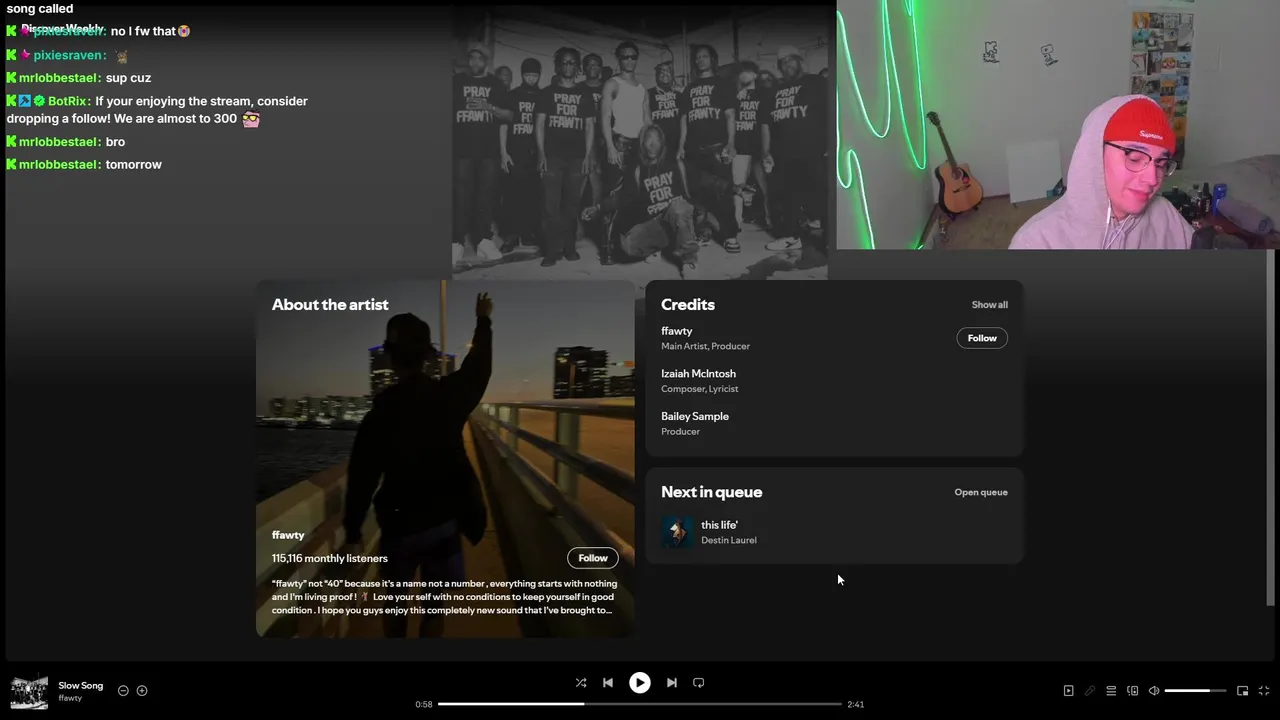
Task: Click the ffawty artist bio text
Action: (445, 597)
